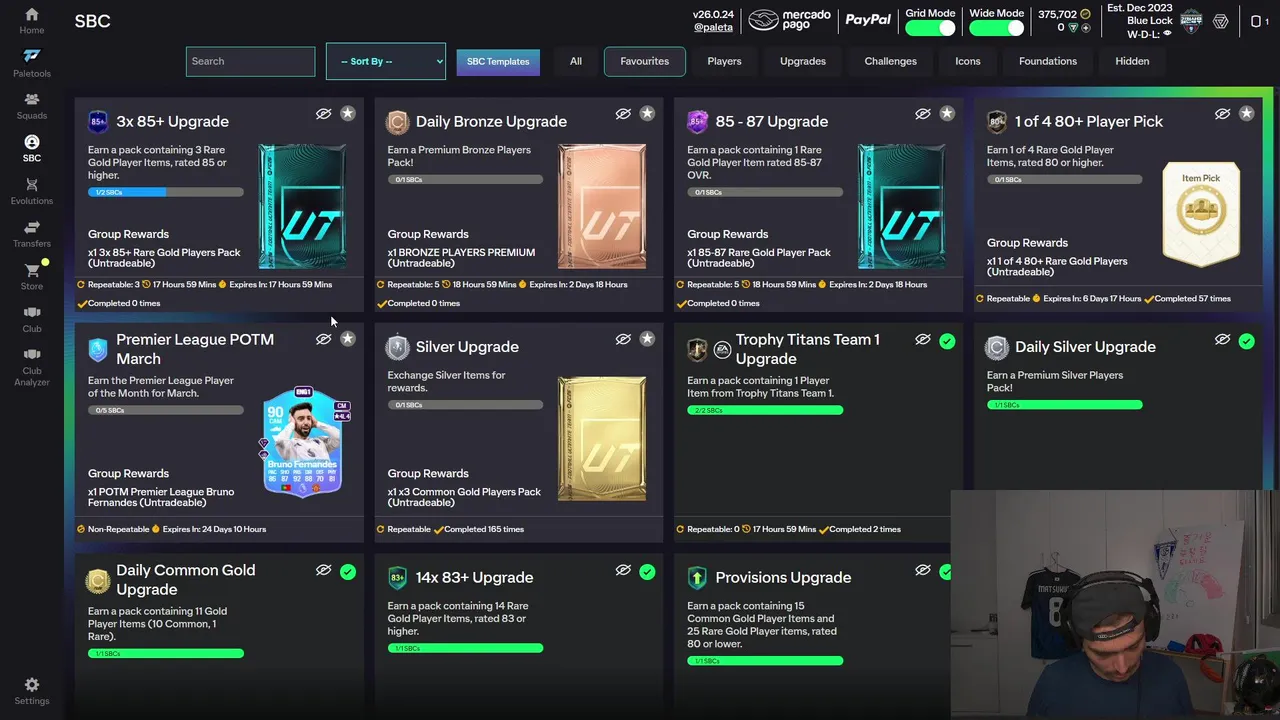Open the SBC sidebar section
1280x720 pixels.
[32, 149]
